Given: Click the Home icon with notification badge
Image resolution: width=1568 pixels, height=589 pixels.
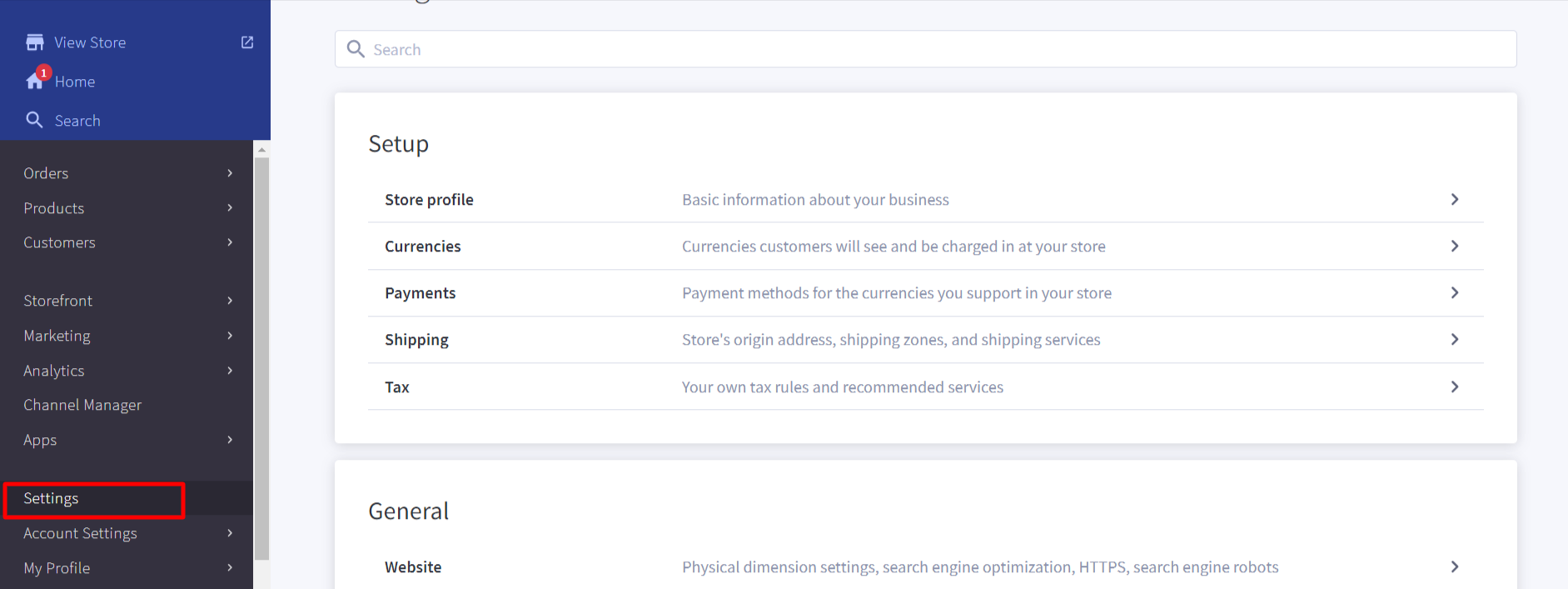Looking at the screenshot, I should (x=37, y=78).
